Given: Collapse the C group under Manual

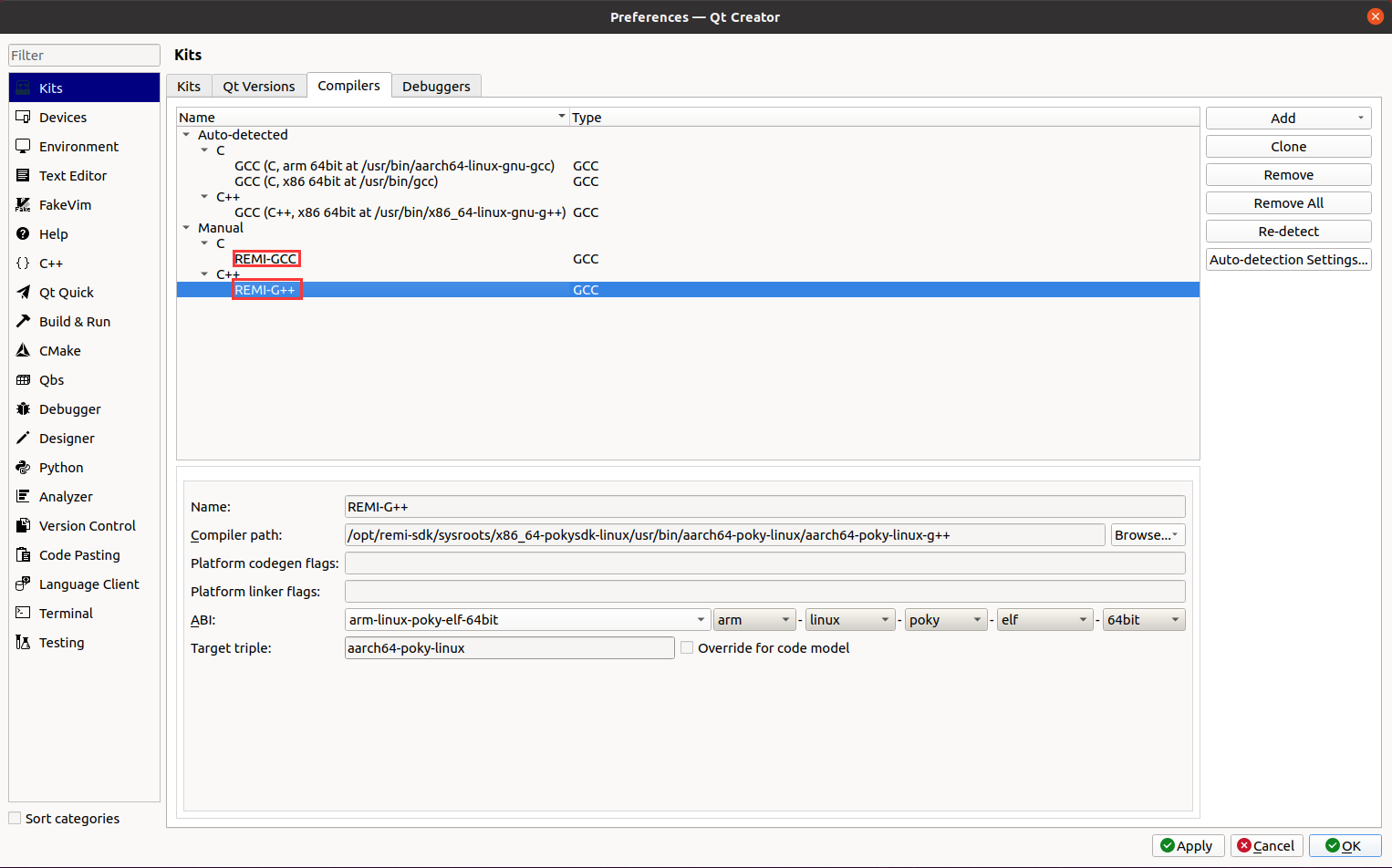Looking at the screenshot, I should 204,243.
